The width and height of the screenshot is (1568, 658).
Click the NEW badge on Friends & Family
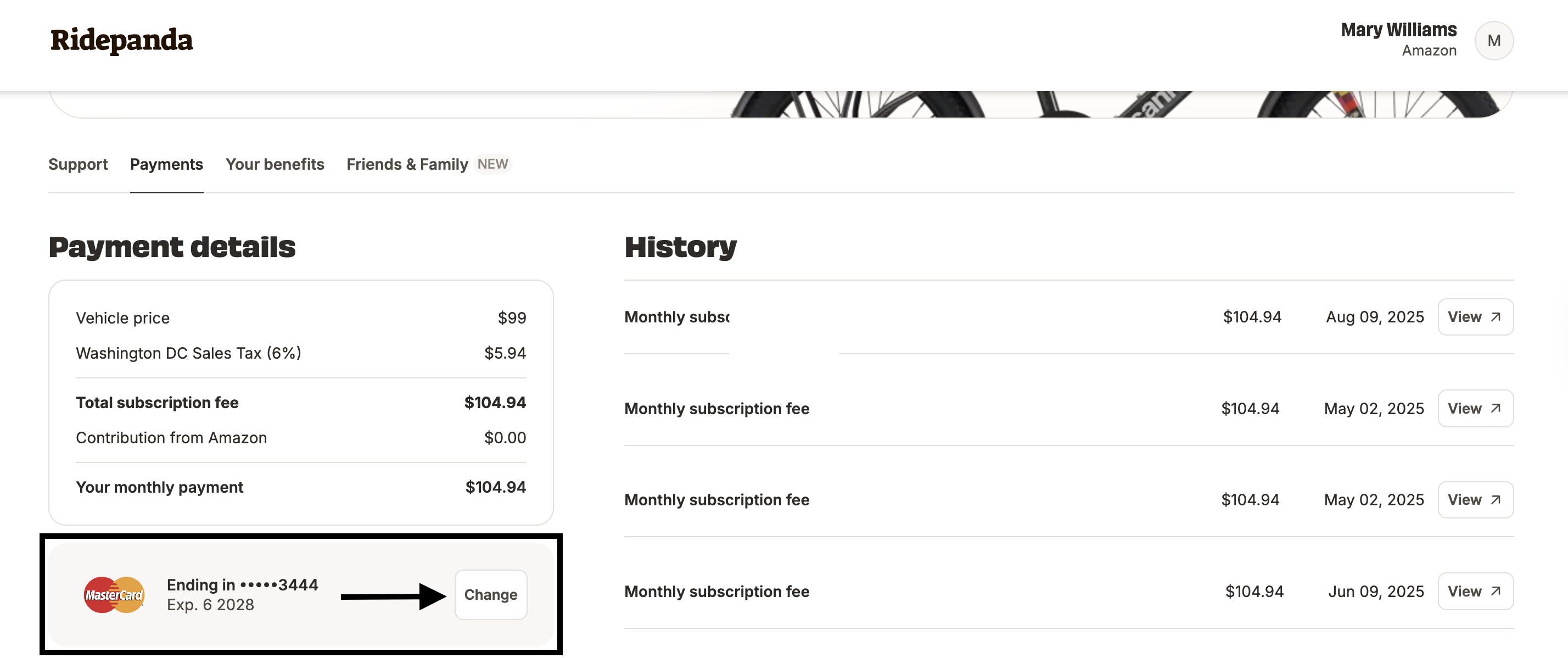tap(492, 164)
